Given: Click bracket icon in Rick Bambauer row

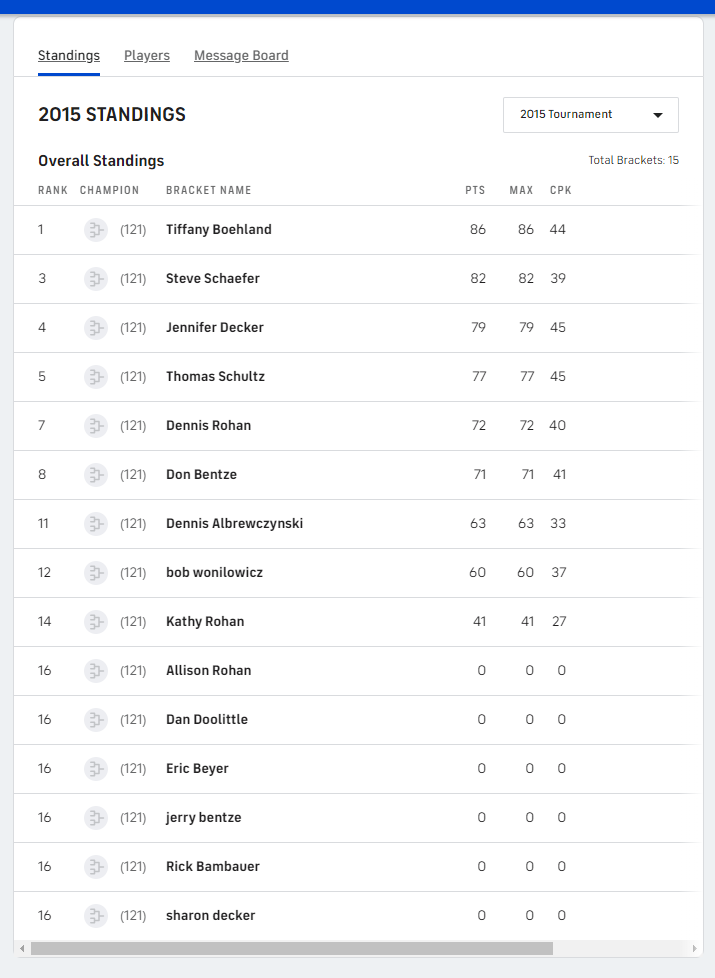Looking at the screenshot, I should [96, 867].
